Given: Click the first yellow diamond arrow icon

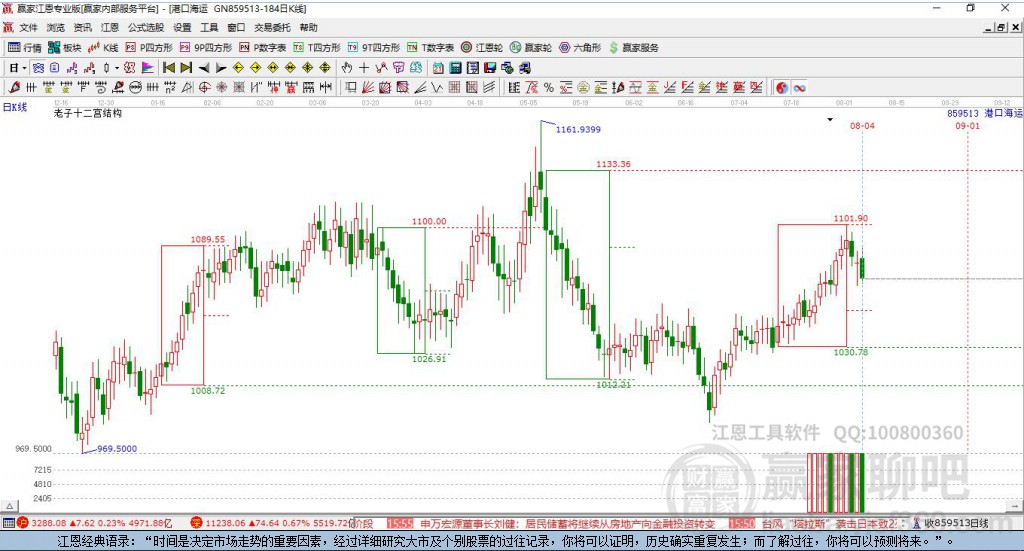Looking at the screenshot, I should (x=238, y=68).
